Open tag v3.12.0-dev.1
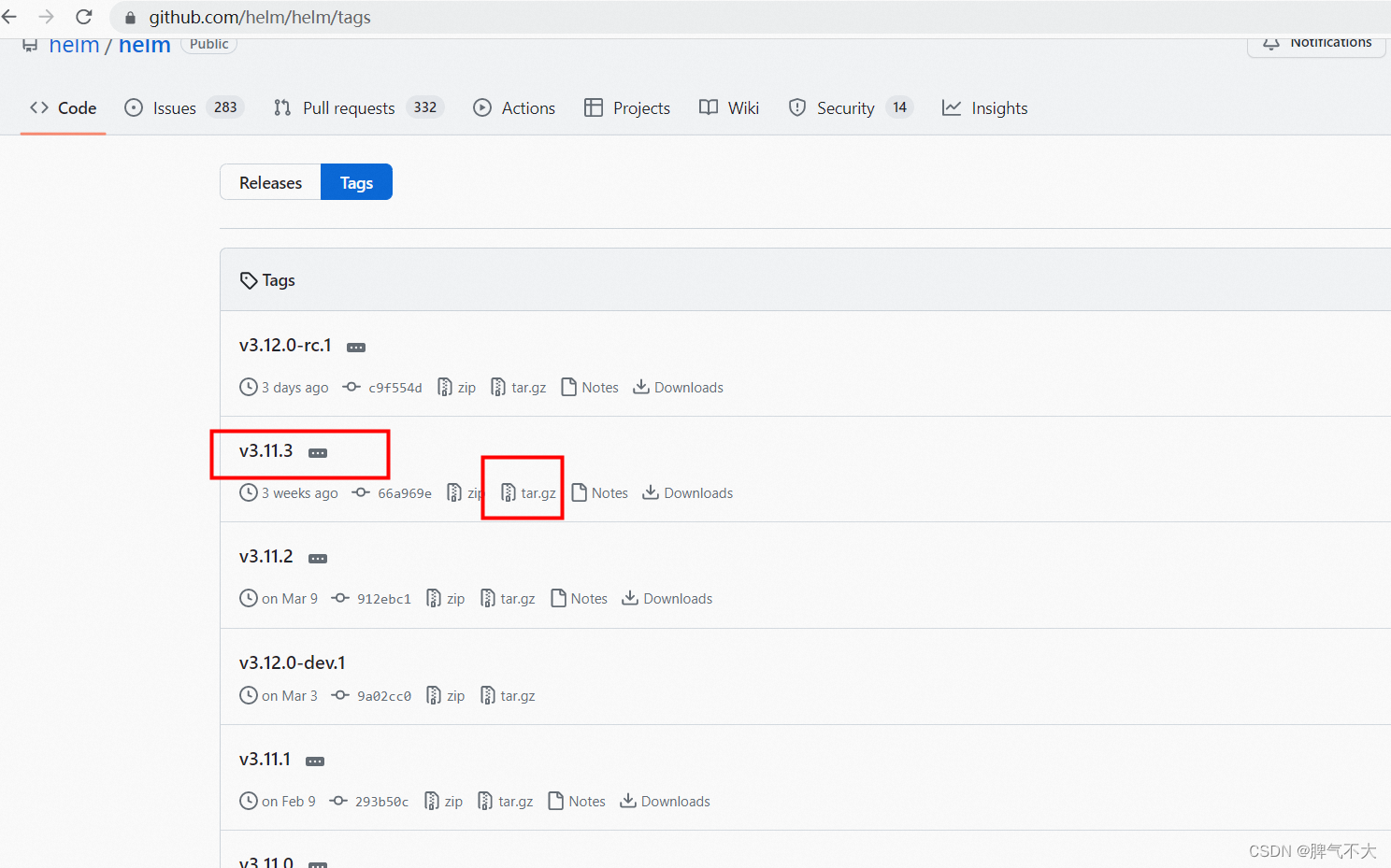 pyautogui.click(x=293, y=662)
